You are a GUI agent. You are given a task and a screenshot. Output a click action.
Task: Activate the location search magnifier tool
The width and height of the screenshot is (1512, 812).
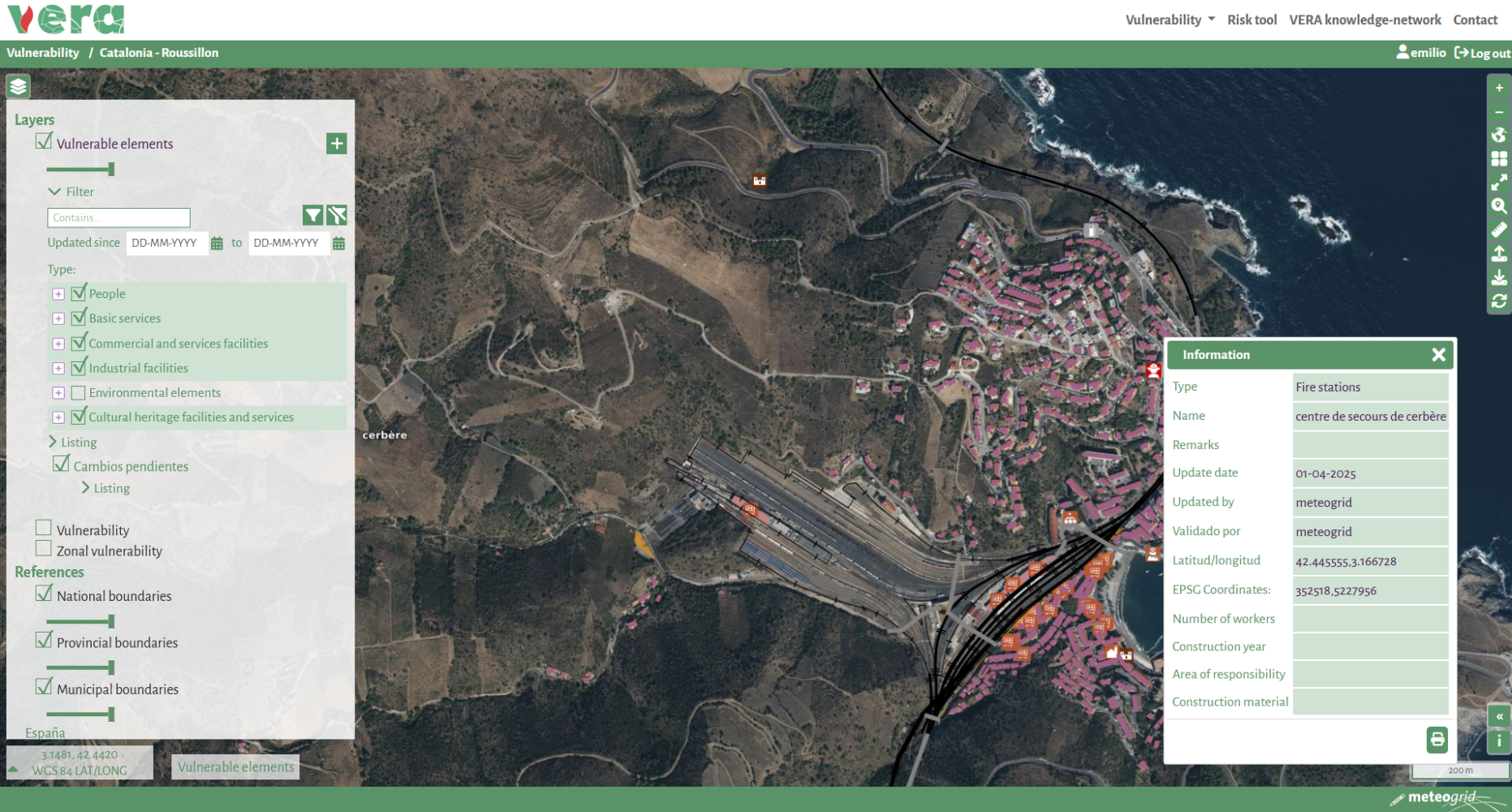pyautogui.click(x=1499, y=205)
